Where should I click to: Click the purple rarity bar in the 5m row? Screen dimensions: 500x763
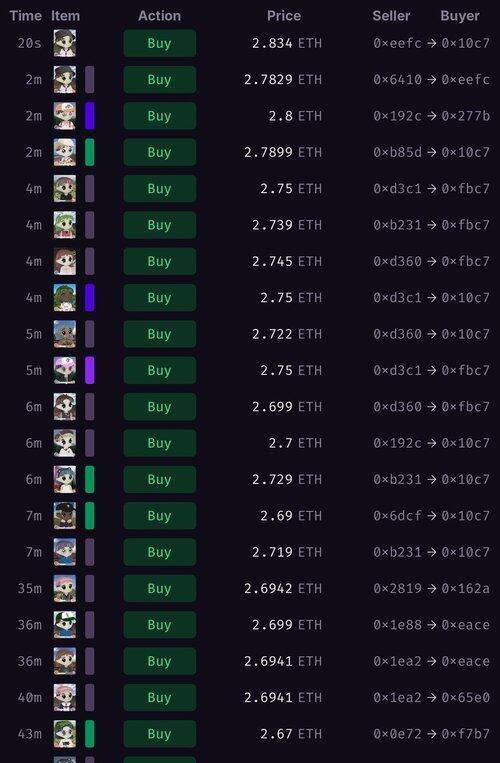[x=89, y=370]
